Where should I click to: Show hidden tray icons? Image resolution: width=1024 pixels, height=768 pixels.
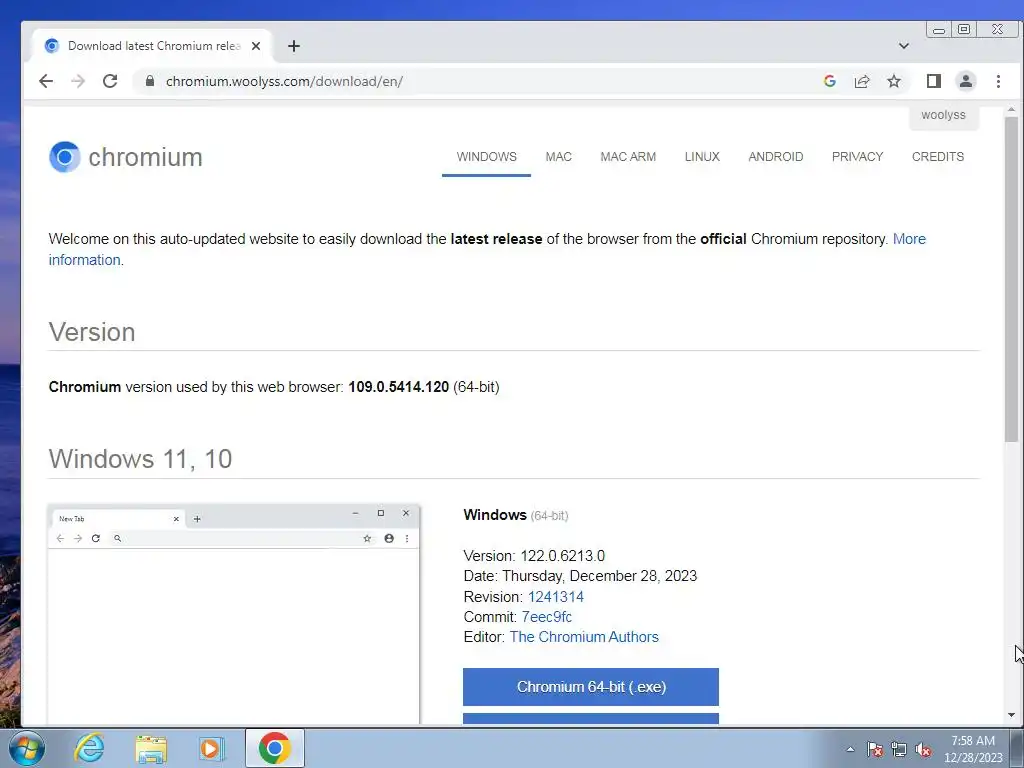850,749
